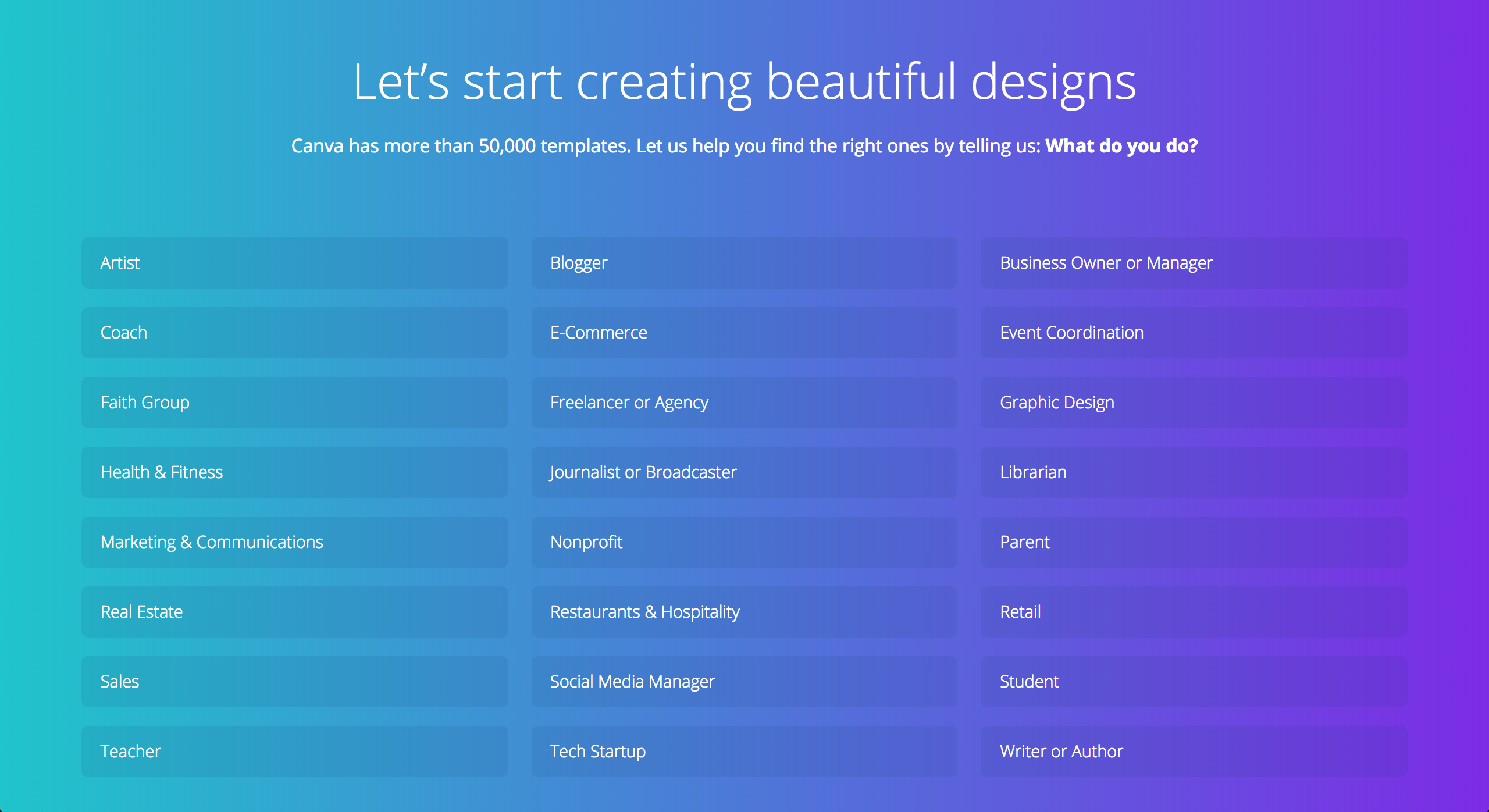This screenshot has width=1489, height=812.
Task: Choose Social Media Manager
Action: [x=744, y=682]
